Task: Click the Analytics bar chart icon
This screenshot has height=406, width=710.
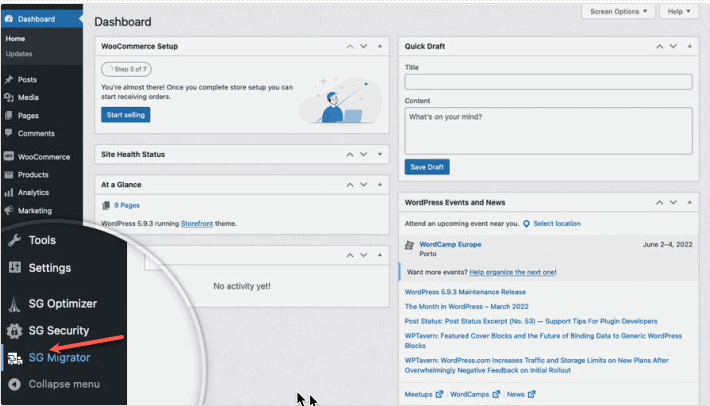Action: coord(9,192)
